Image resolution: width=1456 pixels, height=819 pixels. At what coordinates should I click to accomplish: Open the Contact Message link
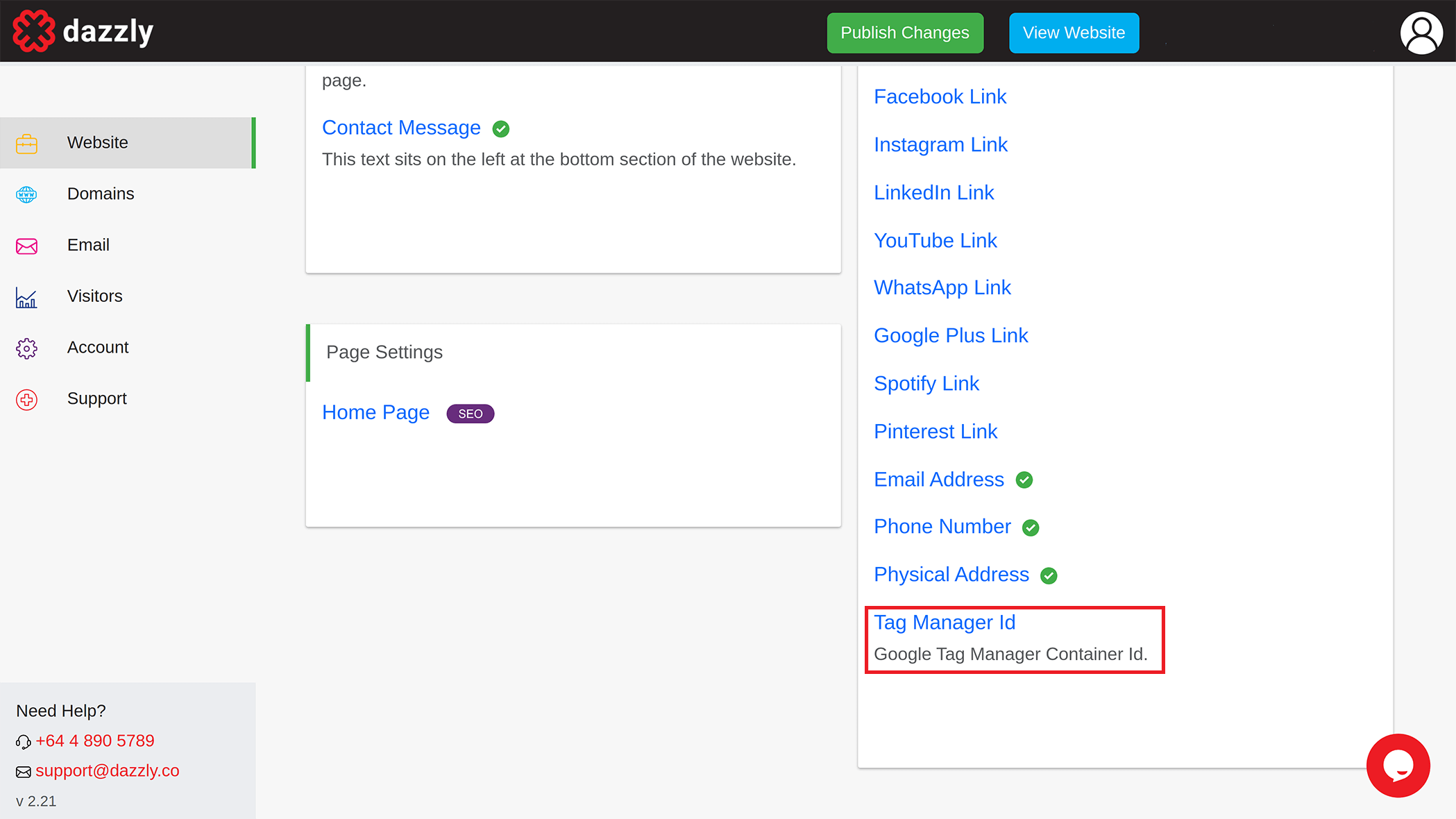(x=401, y=128)
